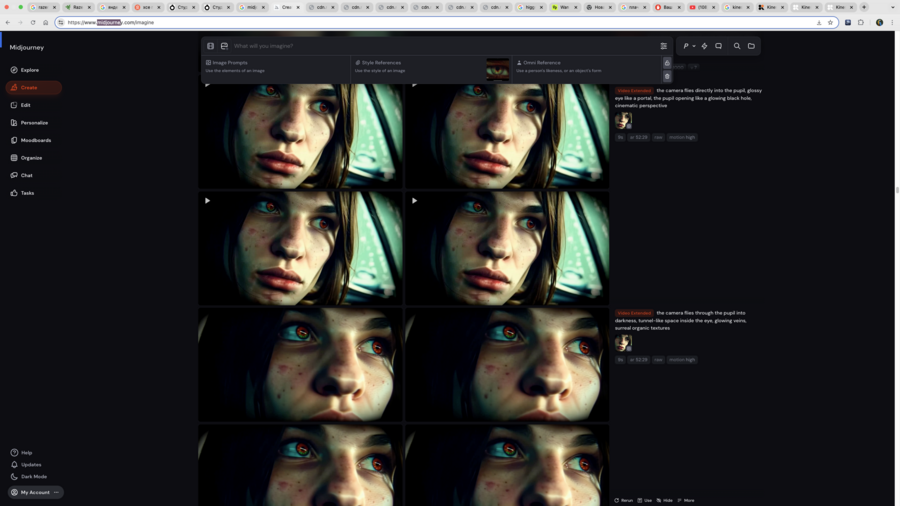This screenshot has width=900, height=506.
Task: Open the personalization P dropdown
Action: pos(689,46)
